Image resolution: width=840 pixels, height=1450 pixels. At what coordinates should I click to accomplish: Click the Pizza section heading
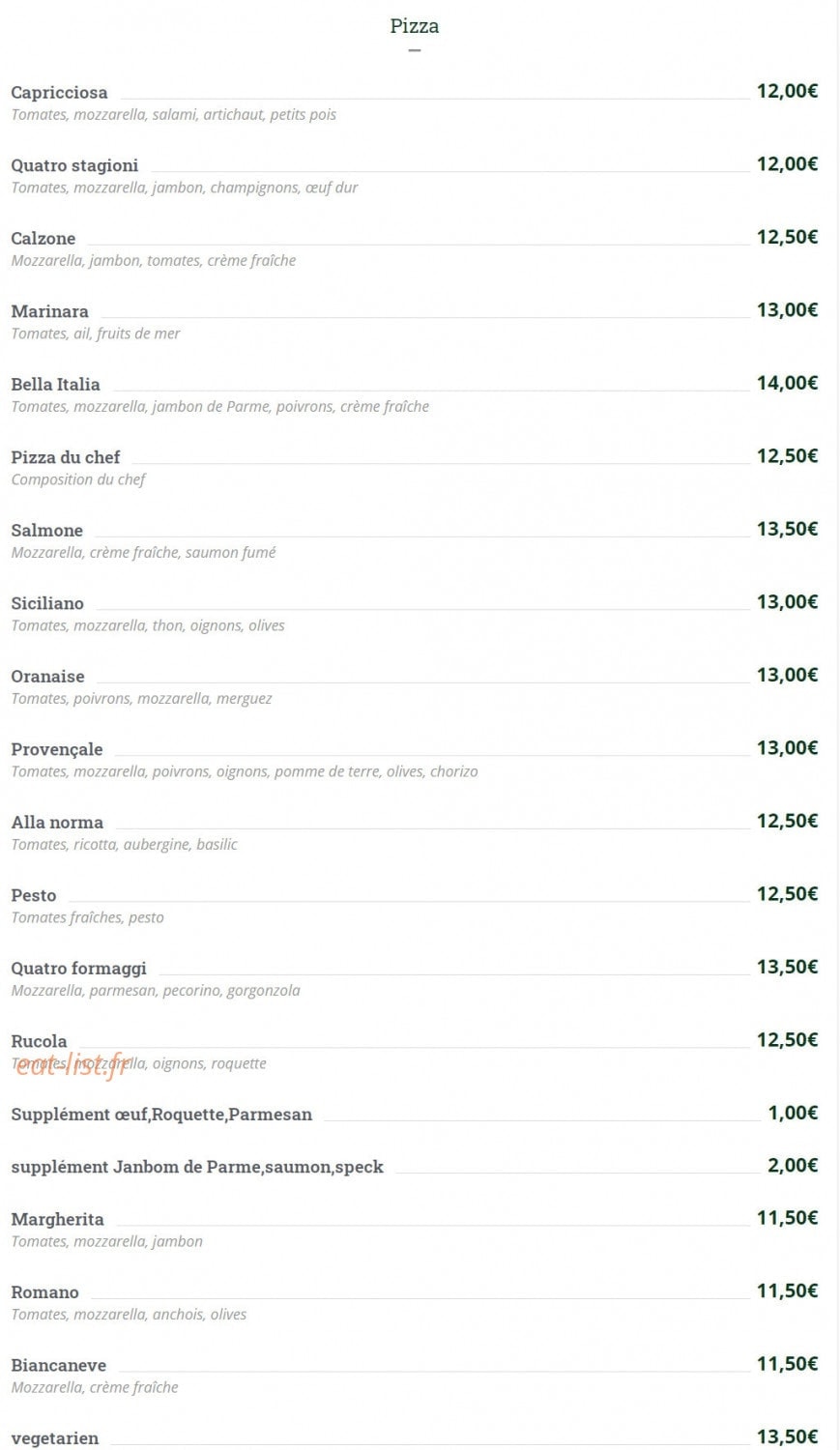pyautogui.click(x=414, y=26)
